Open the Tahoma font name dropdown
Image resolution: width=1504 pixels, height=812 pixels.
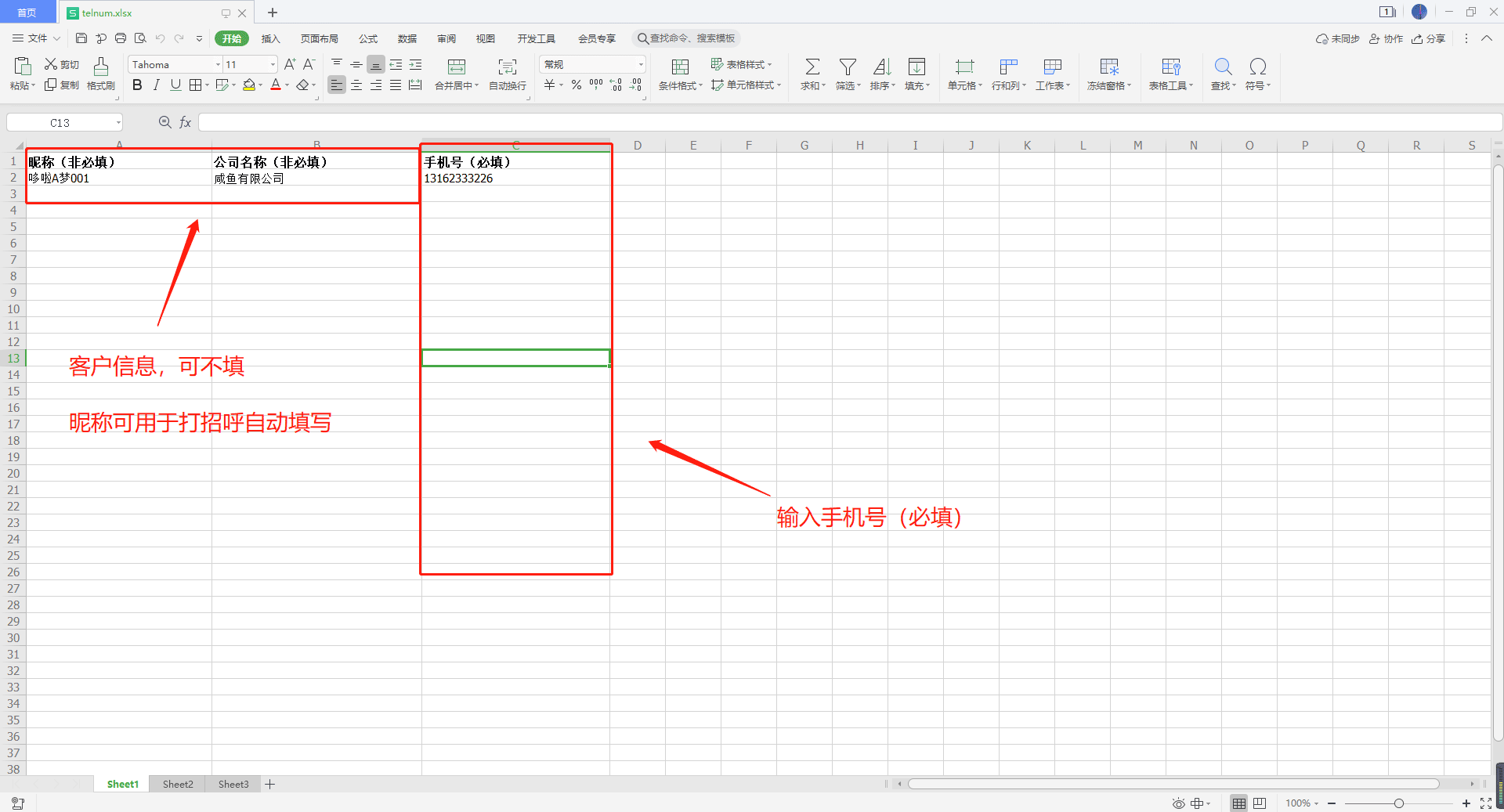(218, 65)
